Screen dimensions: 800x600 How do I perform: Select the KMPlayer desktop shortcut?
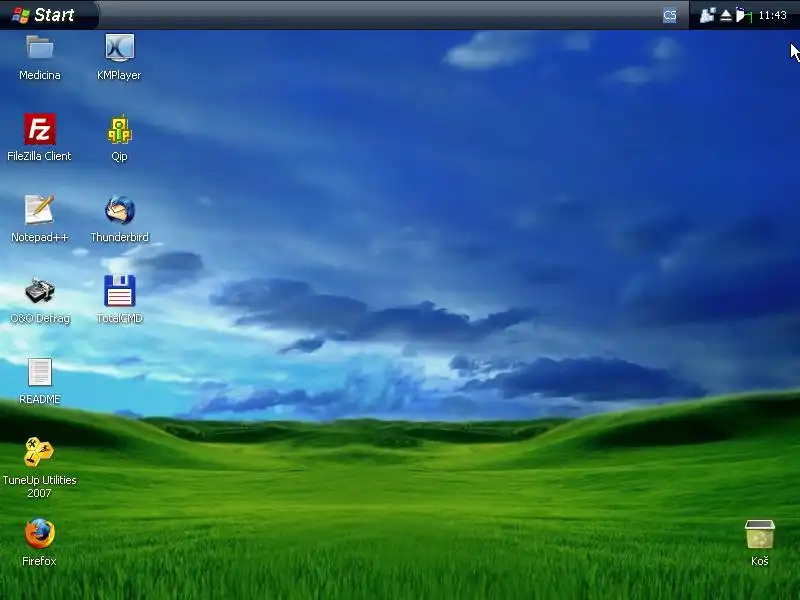[x=119, y=48]
